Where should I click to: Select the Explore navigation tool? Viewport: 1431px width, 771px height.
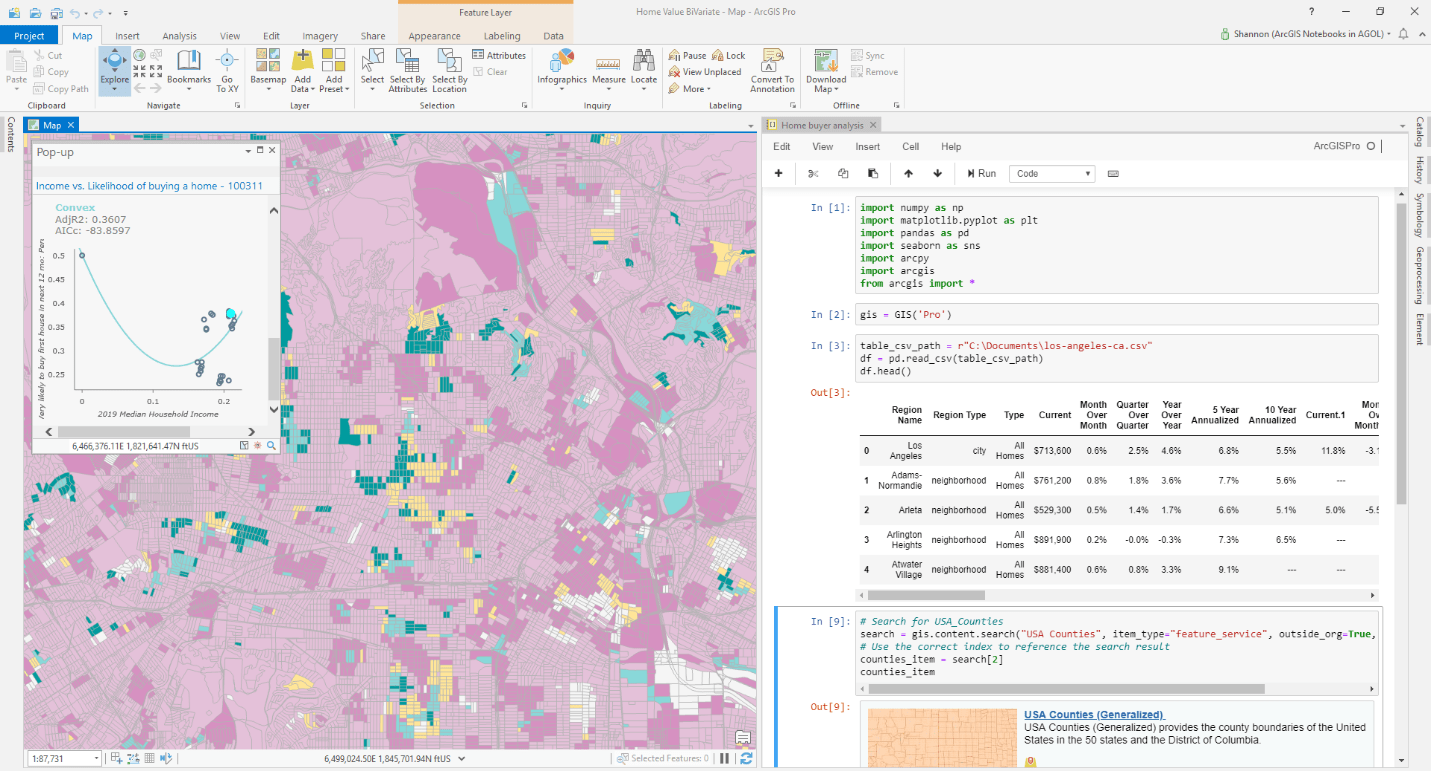[x=114, y=66]
